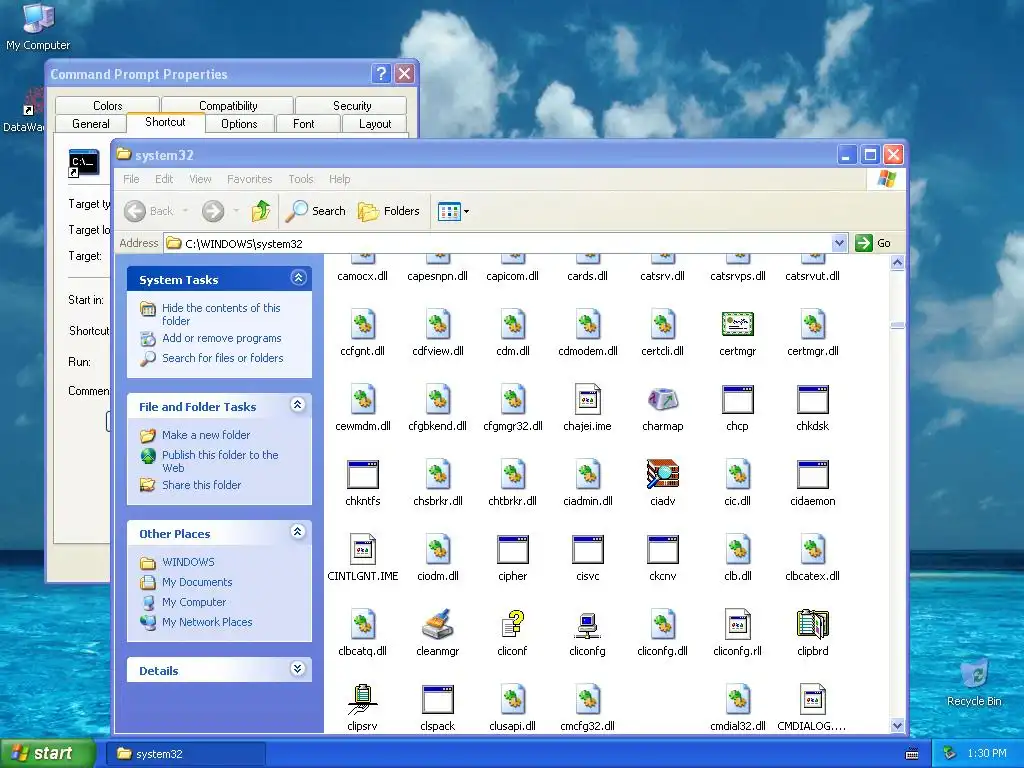Select the cfgmgr32.dll file icon

click(x=513, y=400)
